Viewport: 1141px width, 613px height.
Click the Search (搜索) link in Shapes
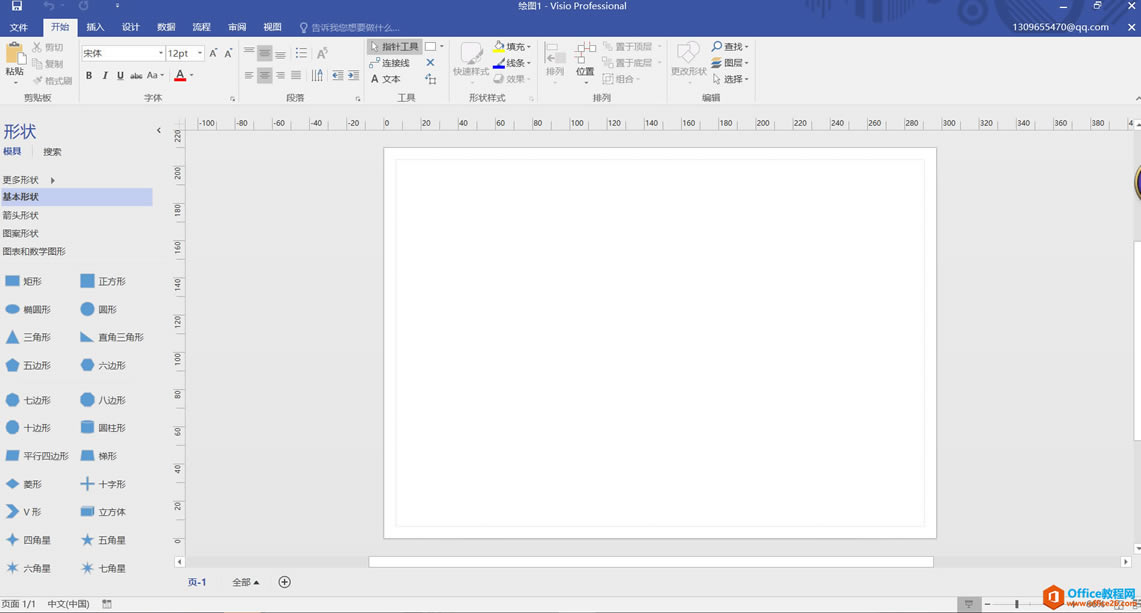click(52, 152)
